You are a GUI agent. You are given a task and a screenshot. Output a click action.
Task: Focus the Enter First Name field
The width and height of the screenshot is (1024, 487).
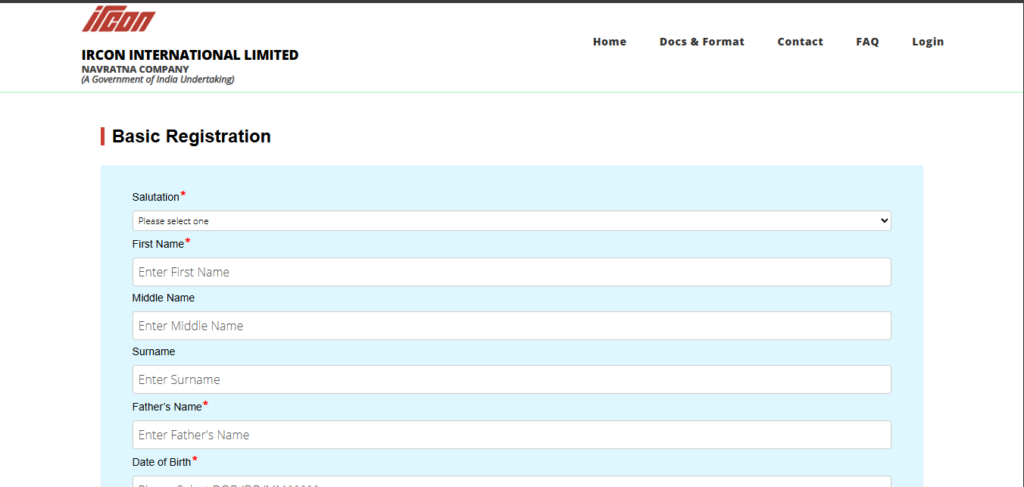pos(511,272)
